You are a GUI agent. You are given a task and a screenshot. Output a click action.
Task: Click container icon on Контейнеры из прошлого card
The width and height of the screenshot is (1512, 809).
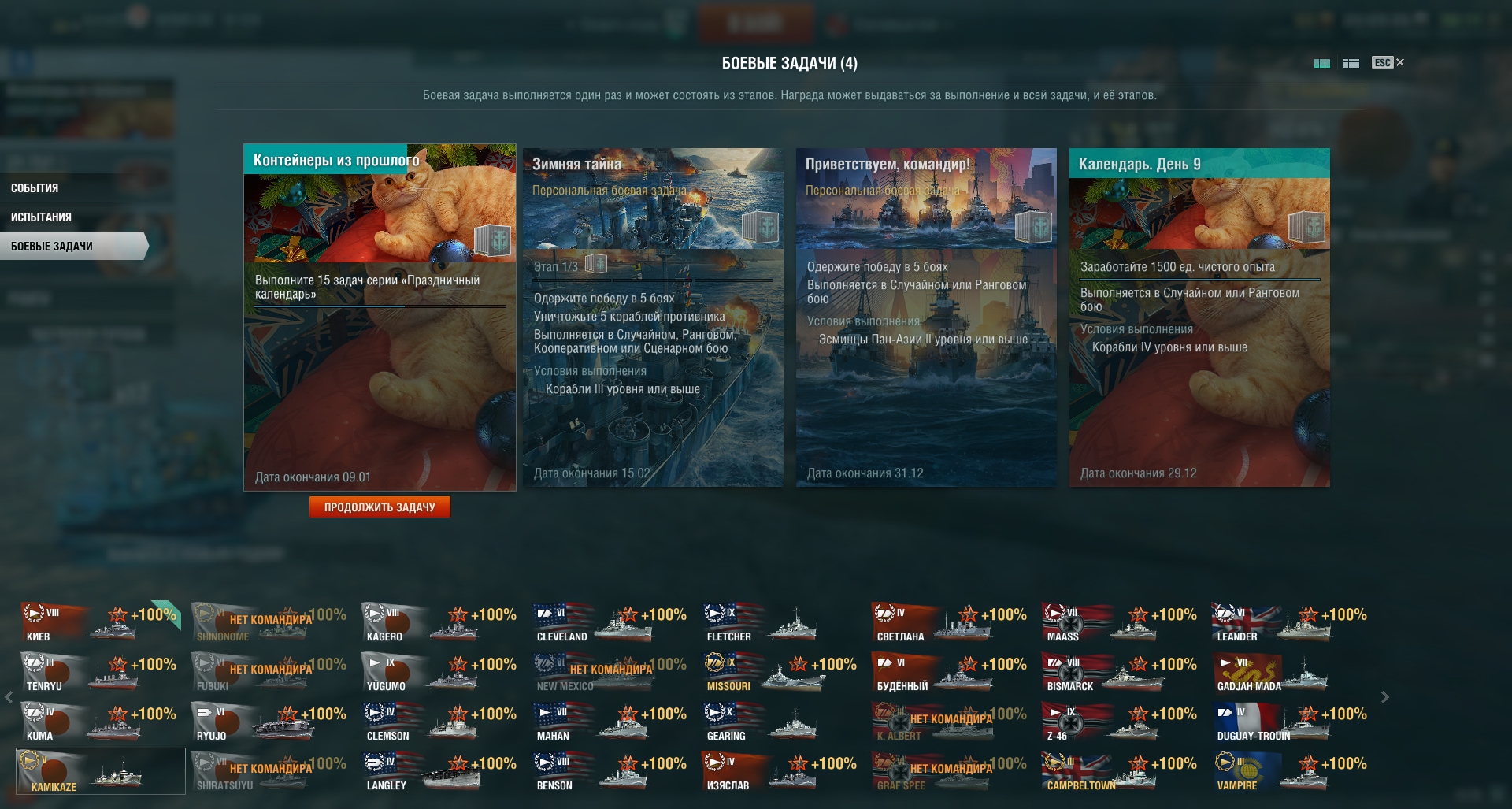(492, 239)
